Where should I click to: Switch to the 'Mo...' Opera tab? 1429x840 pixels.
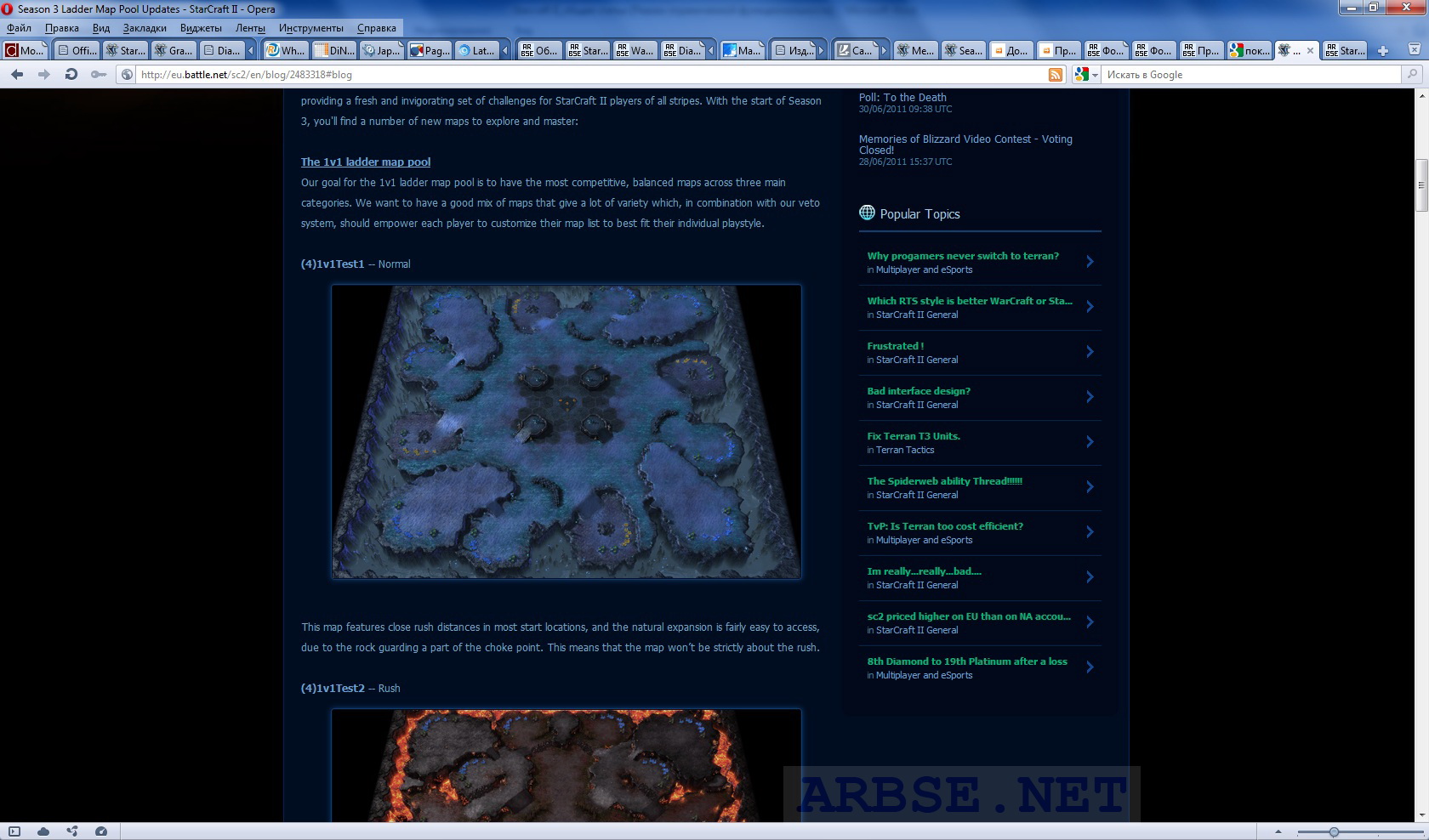[x=26, y=51]
